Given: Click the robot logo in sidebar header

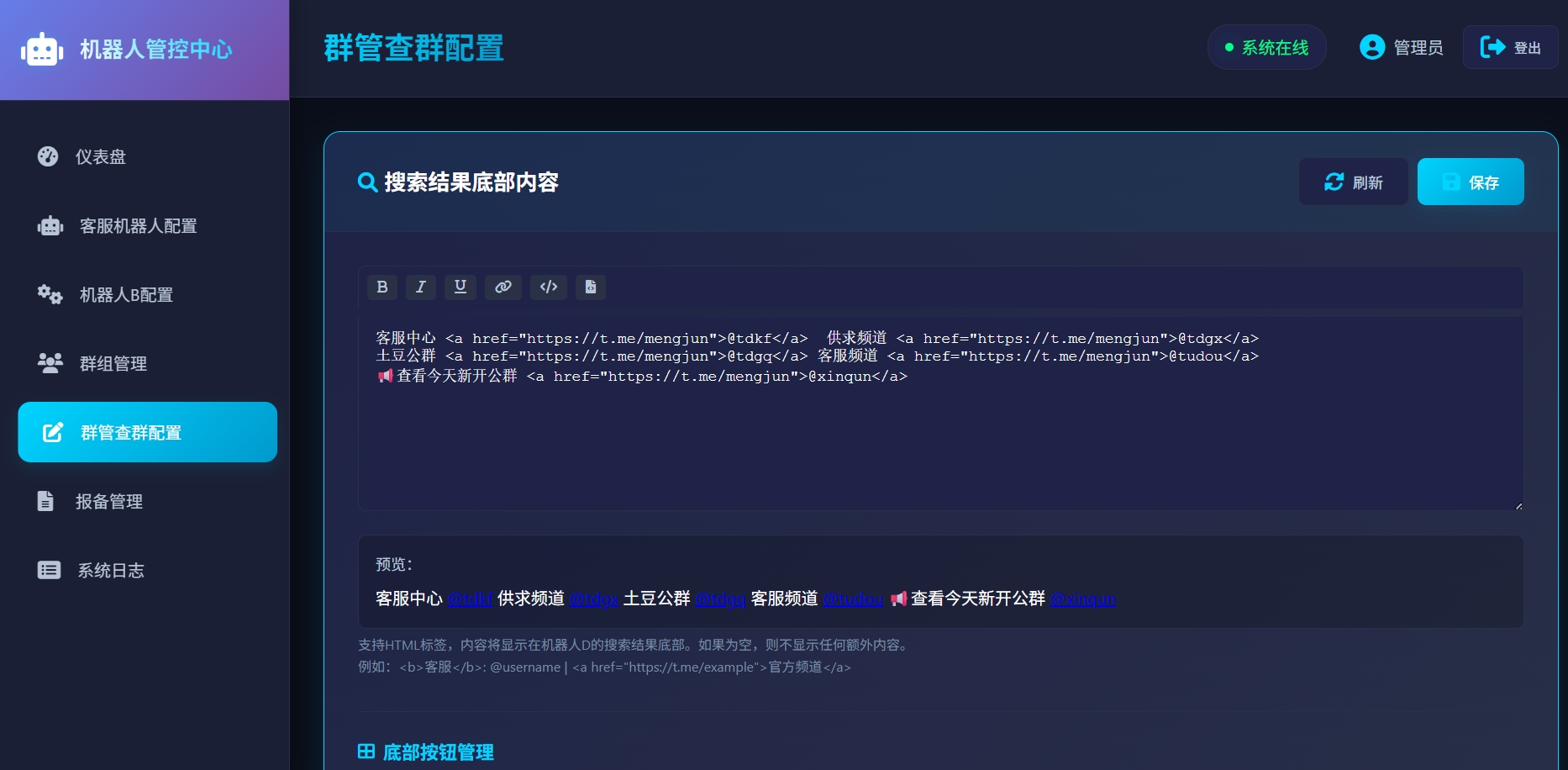Looking at the screenshot, I should pos(42,50).
